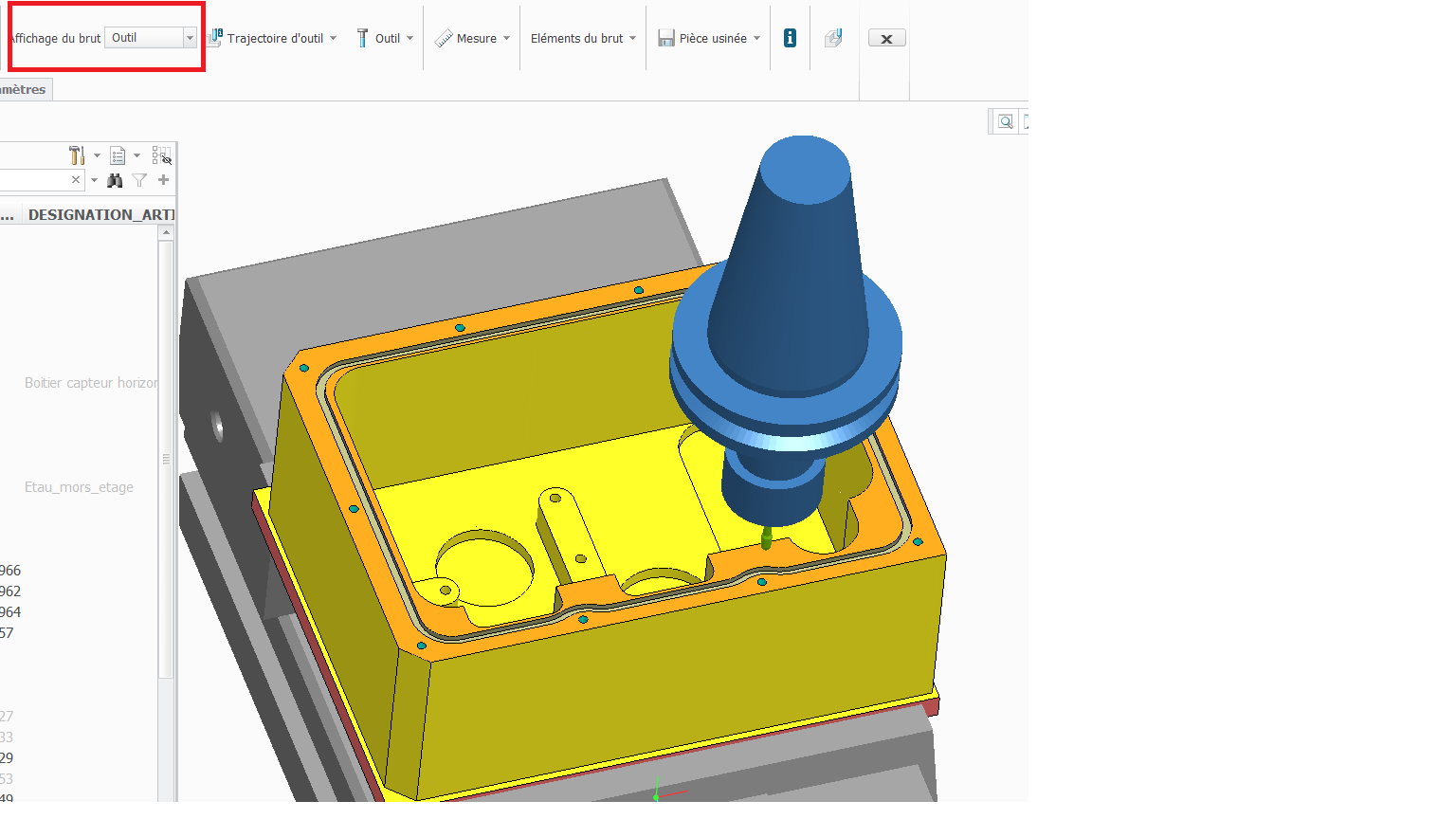Click the Outil toolbar label

[x=388, y=39]
